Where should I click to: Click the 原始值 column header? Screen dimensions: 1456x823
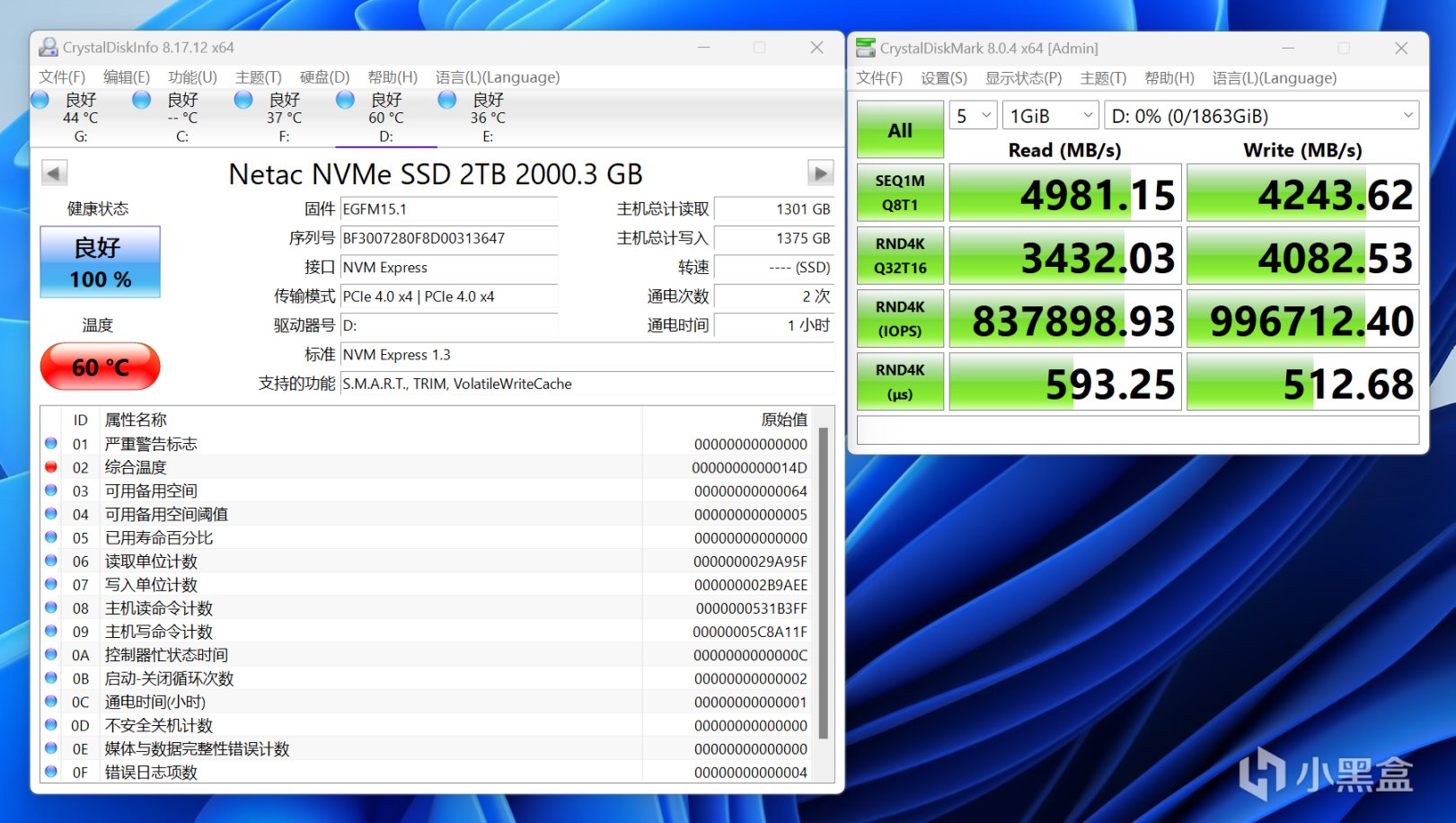(783, 420)
